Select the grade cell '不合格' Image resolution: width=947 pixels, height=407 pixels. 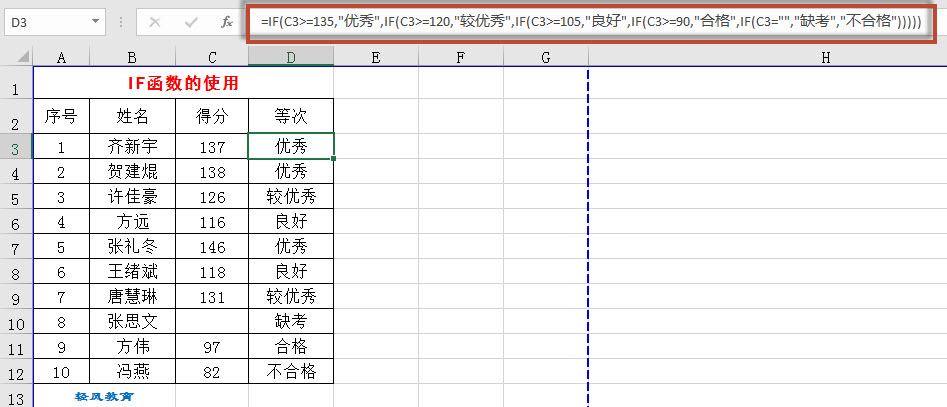[x=291, y=371]
